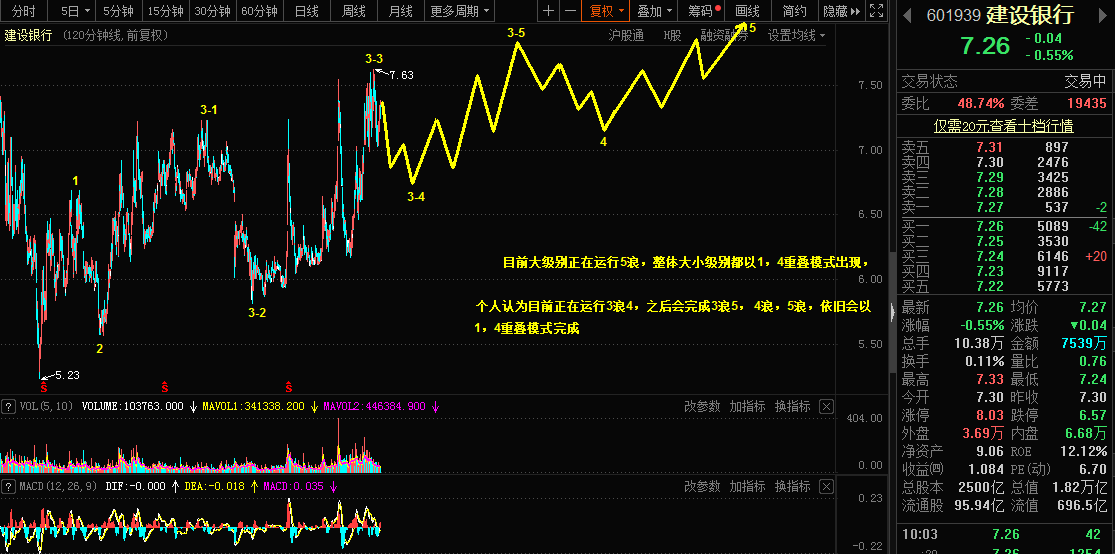The height and width of the screenshot is (554, 1115).
Task: Click the 601939 建设银行 stock title
Action: coord(1001,15)
